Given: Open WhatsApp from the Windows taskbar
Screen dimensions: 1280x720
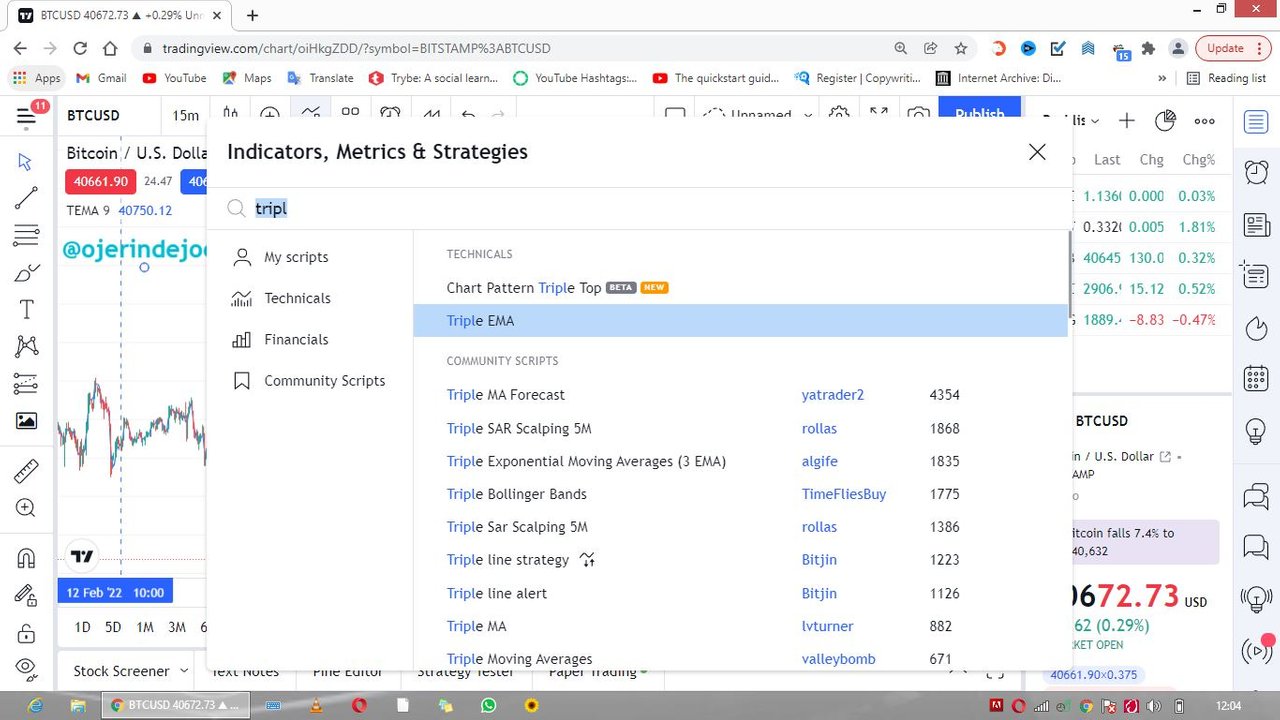Looking at the screenshot, I should pos(488,706).
